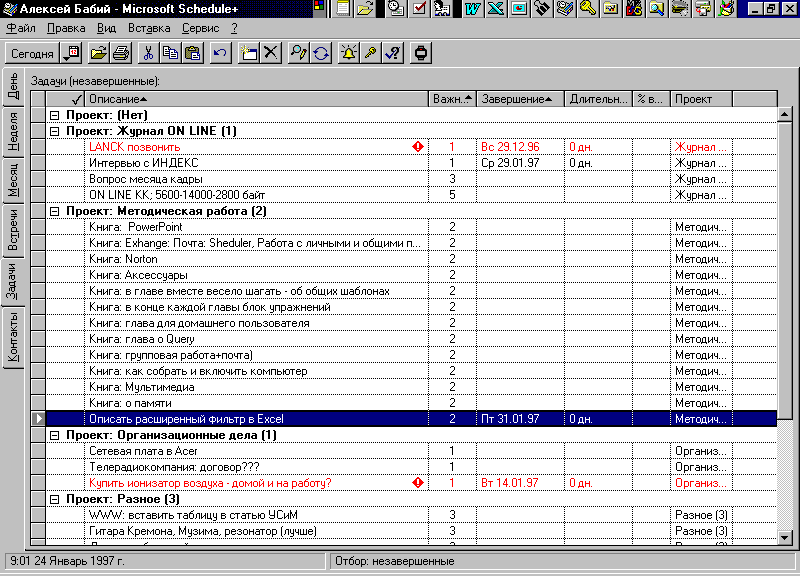Cut selection with the scissors icon

(148, 53)
